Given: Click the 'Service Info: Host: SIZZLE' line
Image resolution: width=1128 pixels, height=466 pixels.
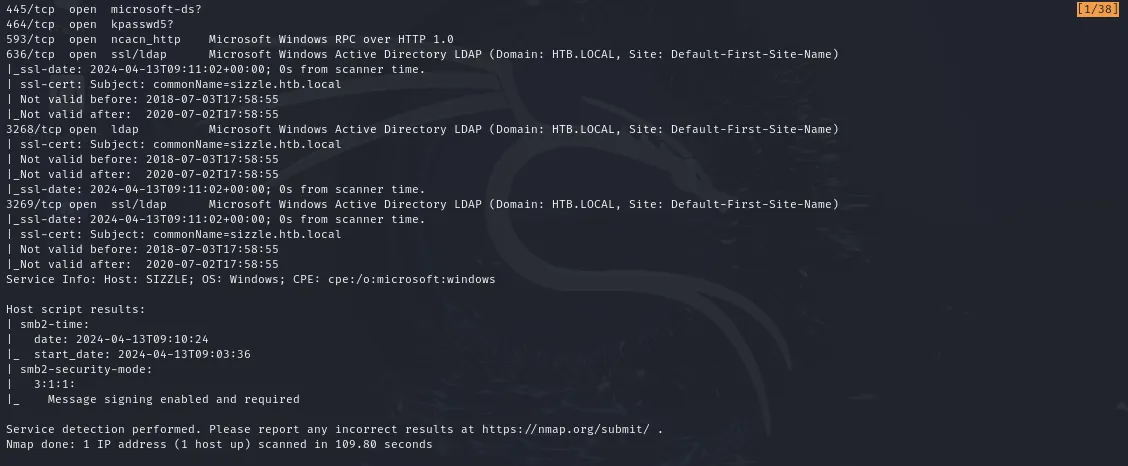Looking at the screenshot, I should click(100, 279).
